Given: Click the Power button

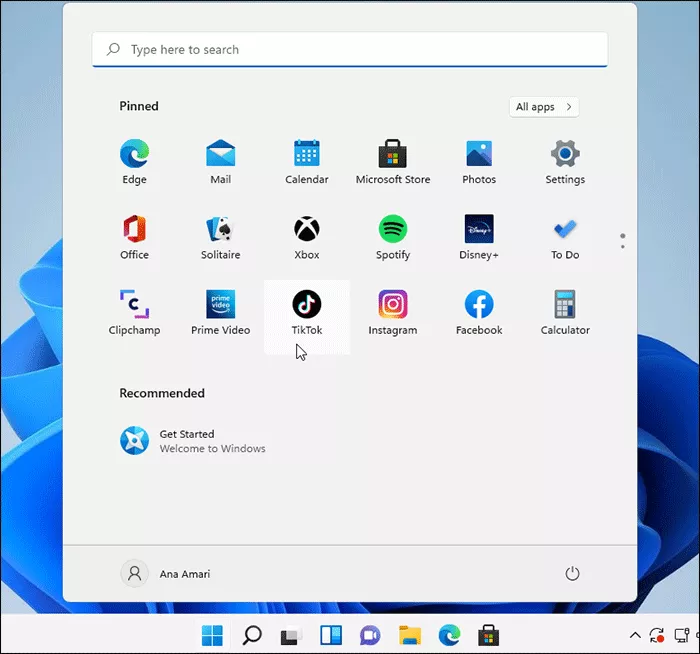Looking at the screenshot, I should pos(572,574).
